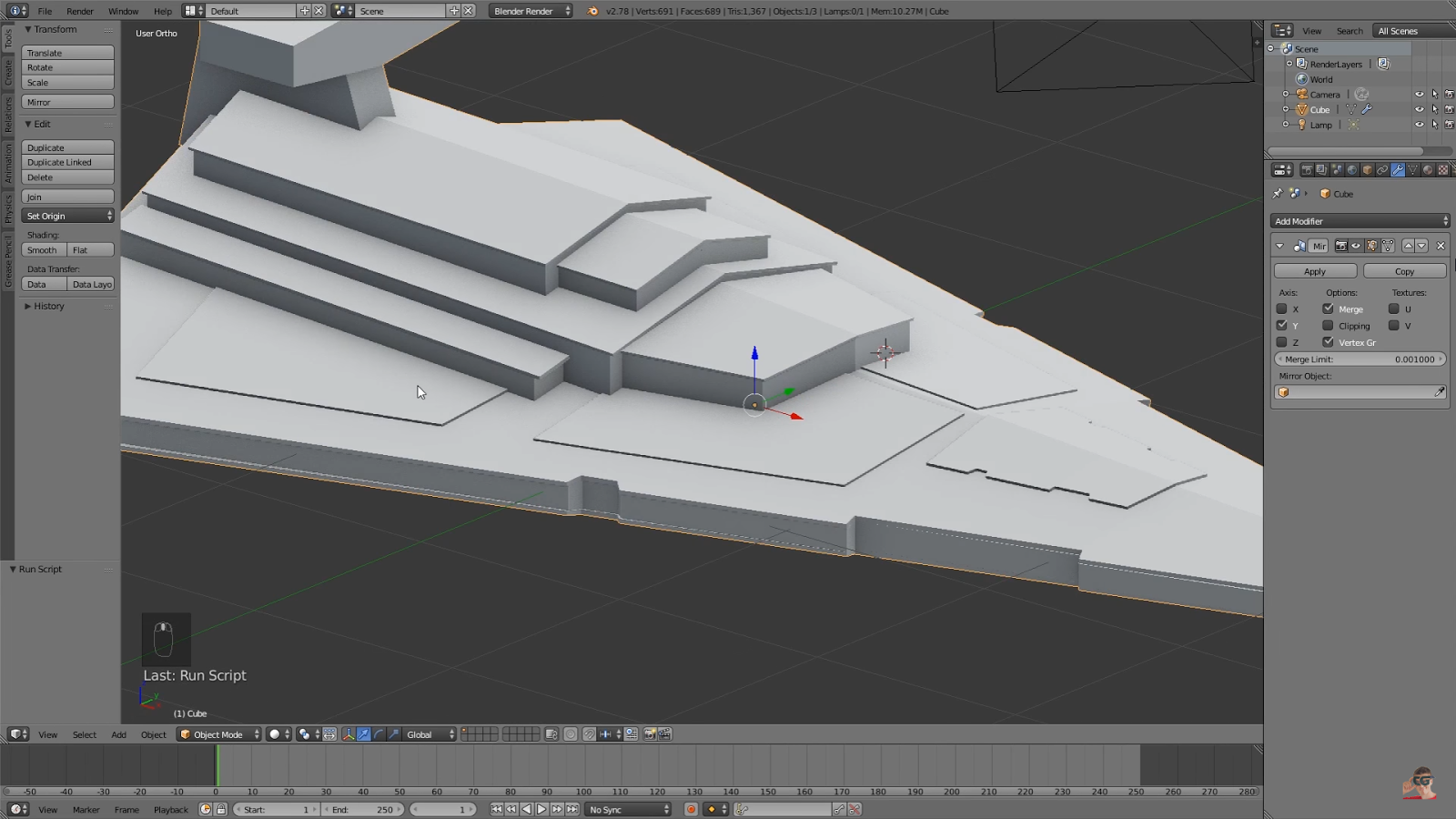Move Mirror modifier down in stack

coord(1421,246)
